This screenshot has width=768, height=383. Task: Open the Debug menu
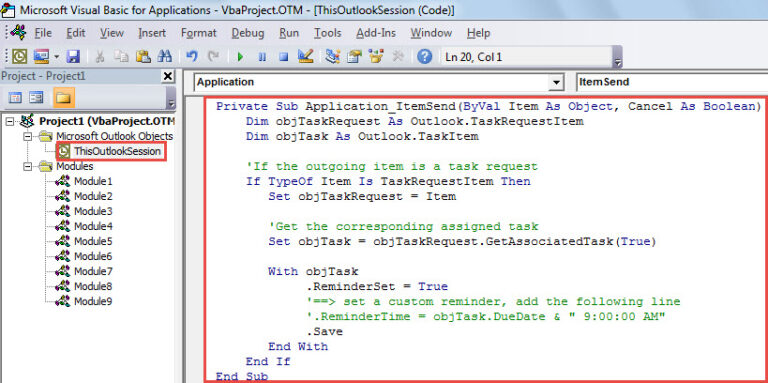(x=248, y=33)
